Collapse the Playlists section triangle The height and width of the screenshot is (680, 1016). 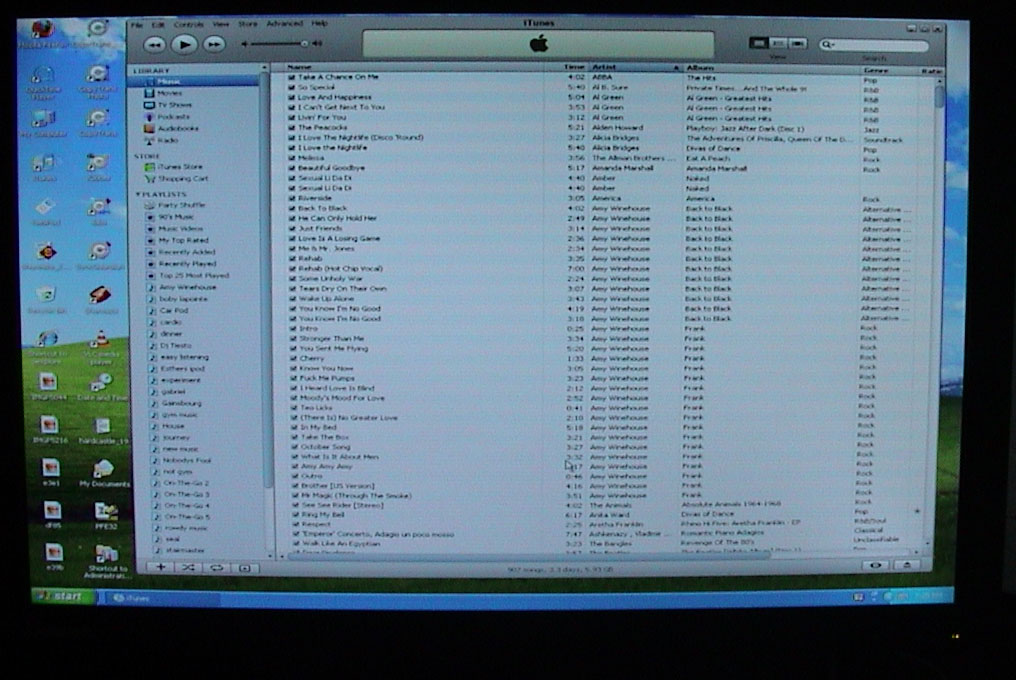point(138,194)
